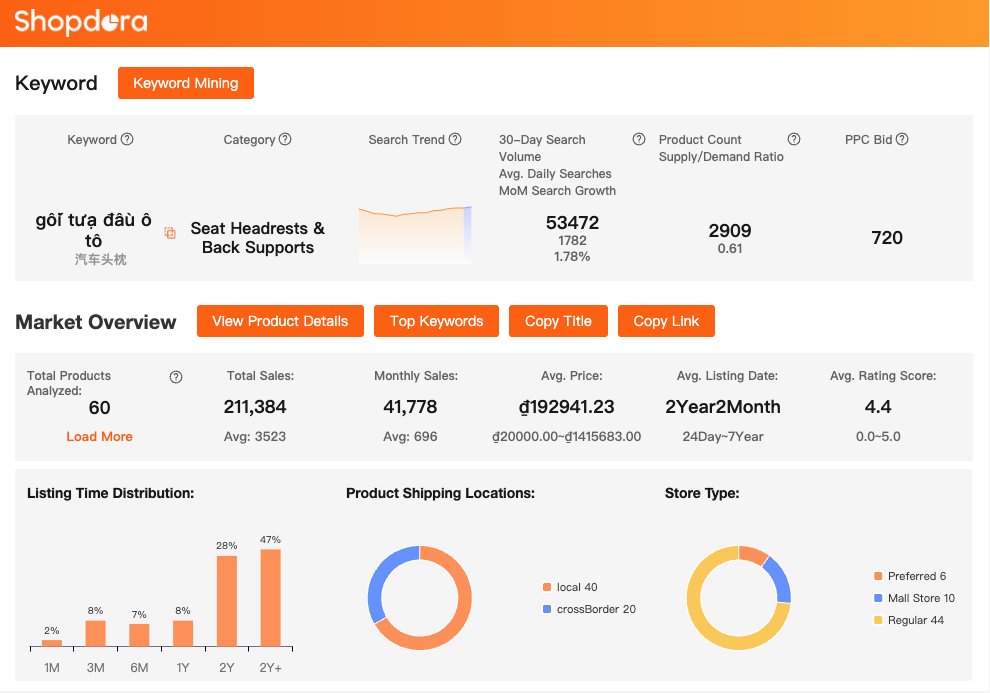The width and height of the screenshot is (990, 693).
Task: Open Keyword Mining
Action: click(x=186, y=83)
